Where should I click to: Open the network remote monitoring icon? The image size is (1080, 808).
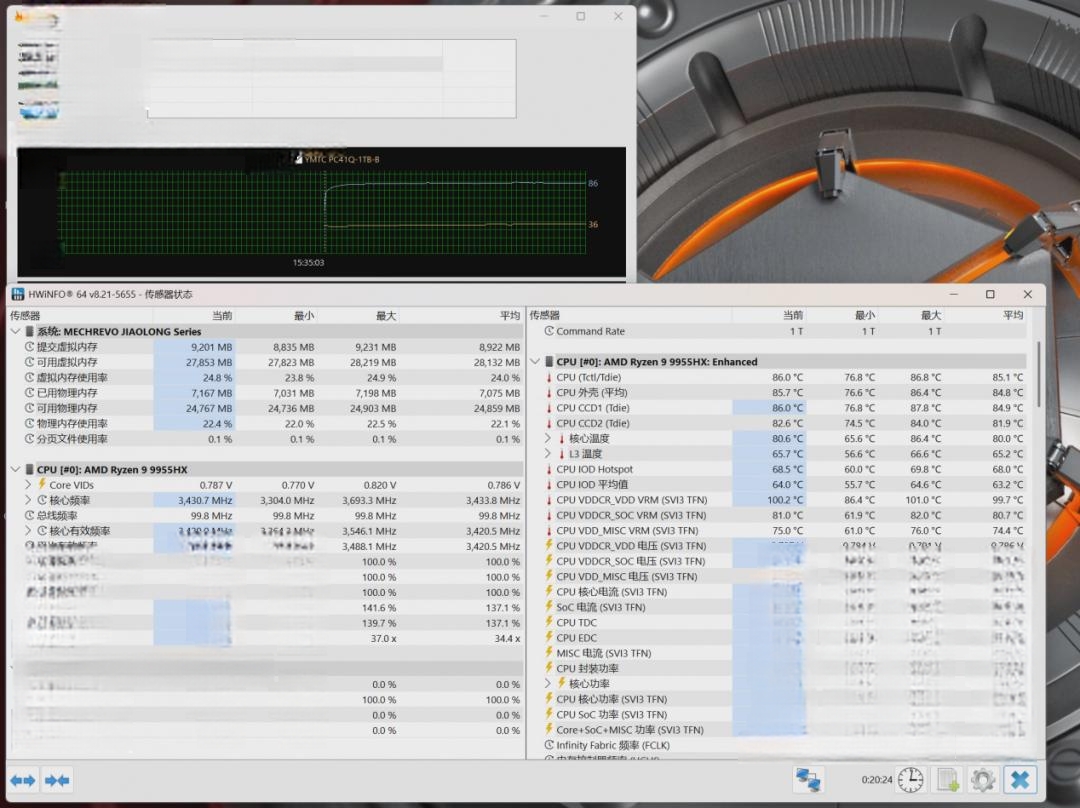coord(808,780)
